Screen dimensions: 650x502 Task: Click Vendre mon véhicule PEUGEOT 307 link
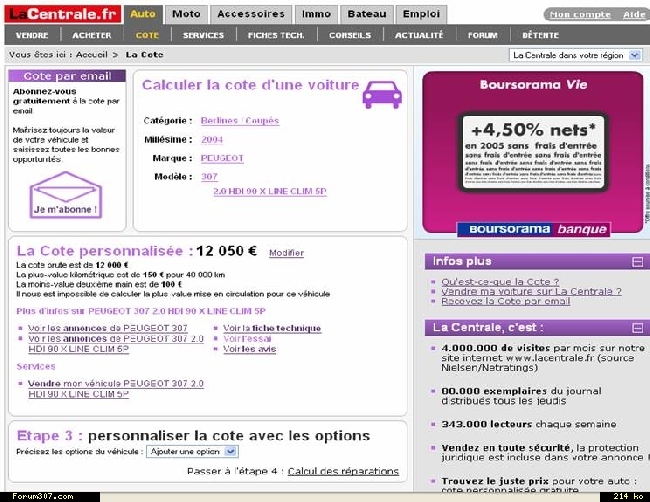point(116,389)
